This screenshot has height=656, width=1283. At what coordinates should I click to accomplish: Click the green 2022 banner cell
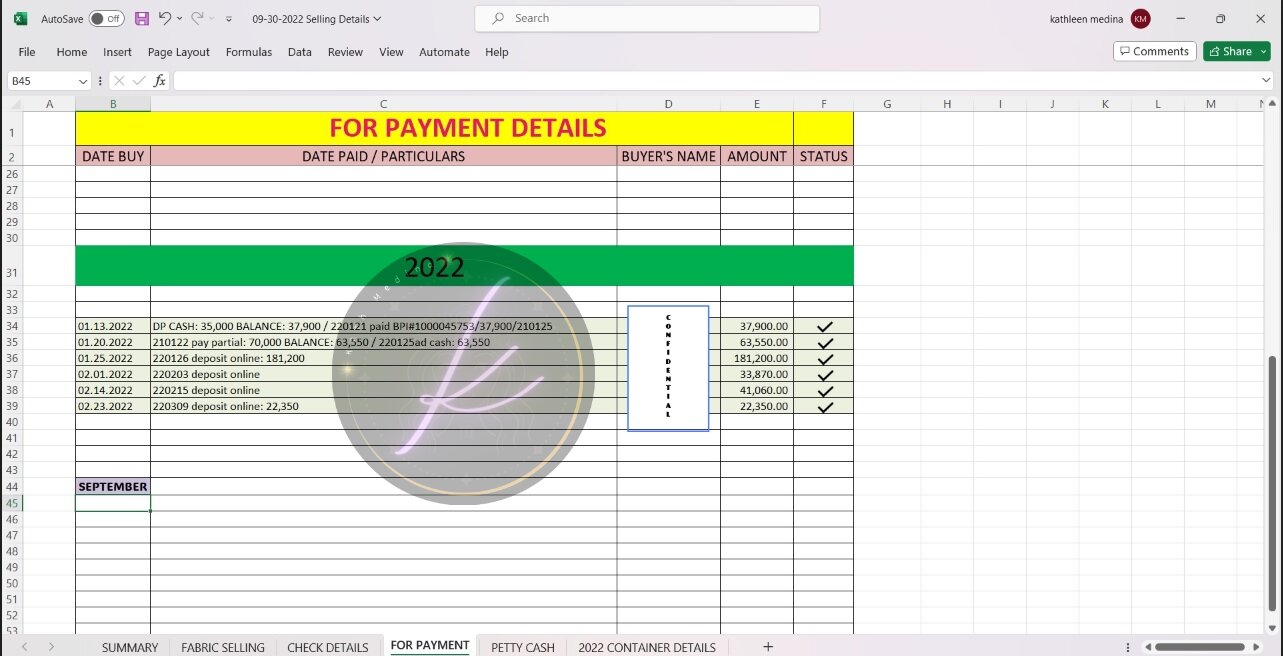[464, 266]
